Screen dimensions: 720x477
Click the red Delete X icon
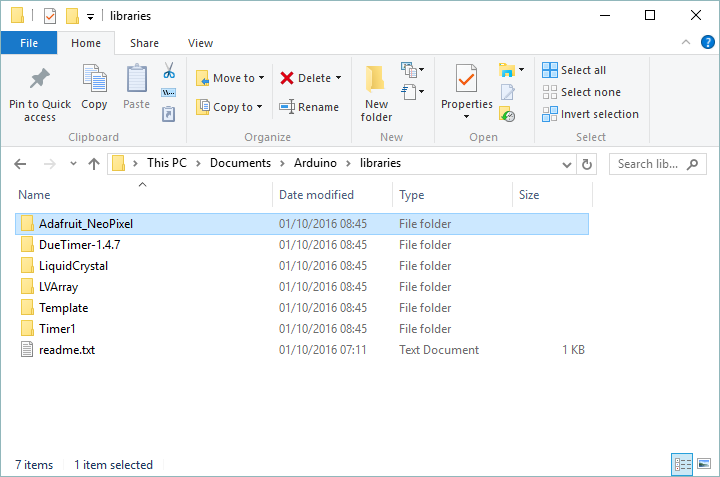point(287,78)
